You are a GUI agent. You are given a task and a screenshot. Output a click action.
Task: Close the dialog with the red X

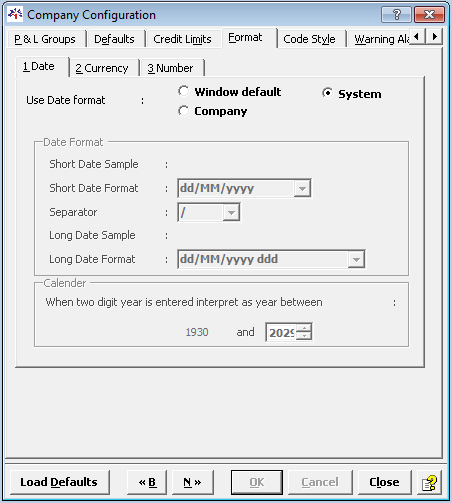(429, 15)
